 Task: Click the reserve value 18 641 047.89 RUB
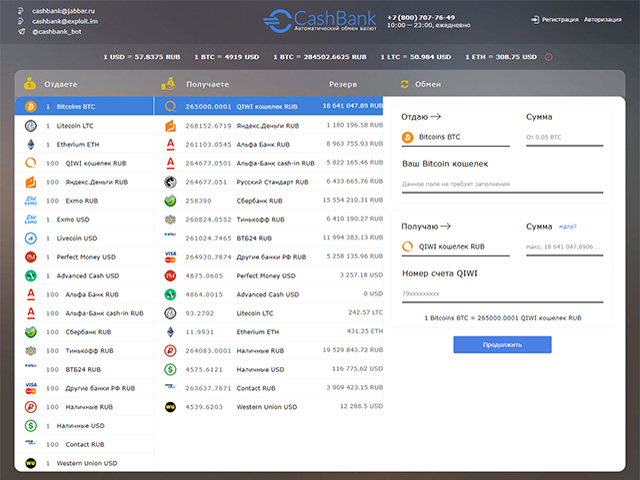pyautogui.click(x=353, y=106)
